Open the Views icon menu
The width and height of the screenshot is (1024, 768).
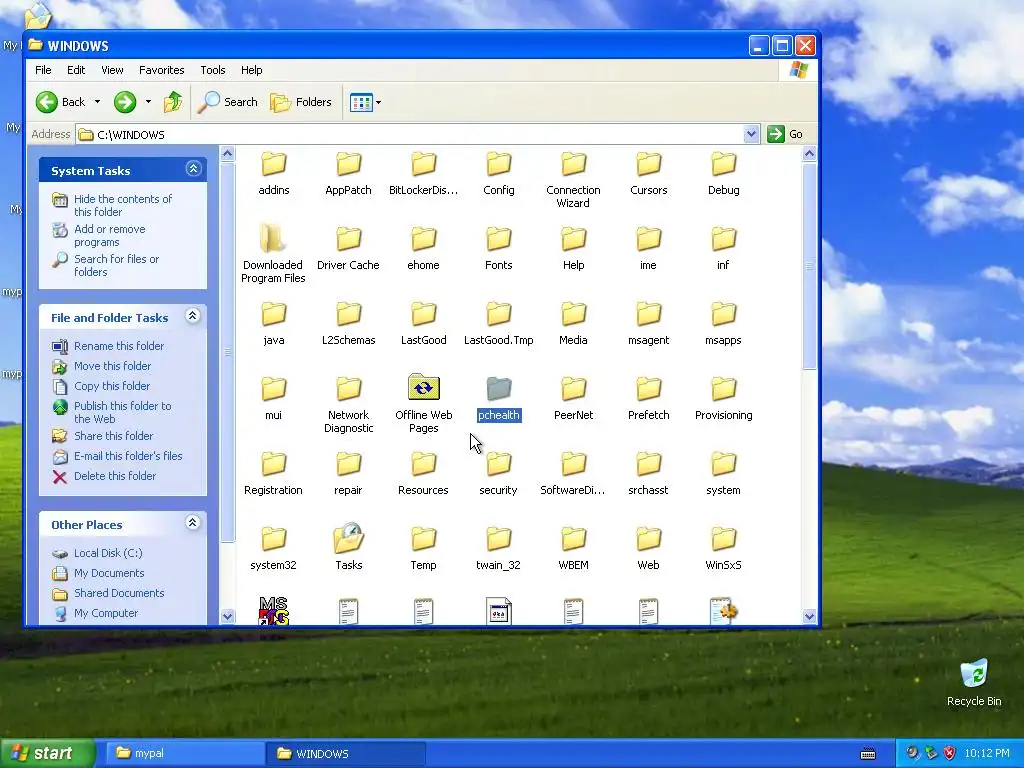[361, 102]
